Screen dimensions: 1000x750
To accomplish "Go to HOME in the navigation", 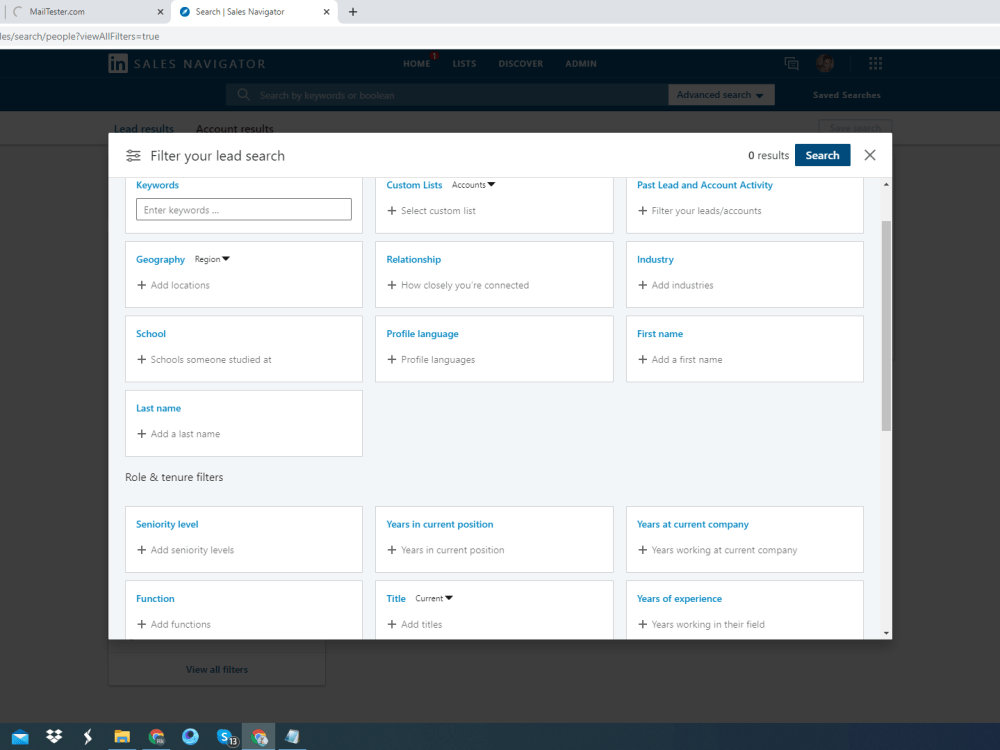I will [416, 64].
